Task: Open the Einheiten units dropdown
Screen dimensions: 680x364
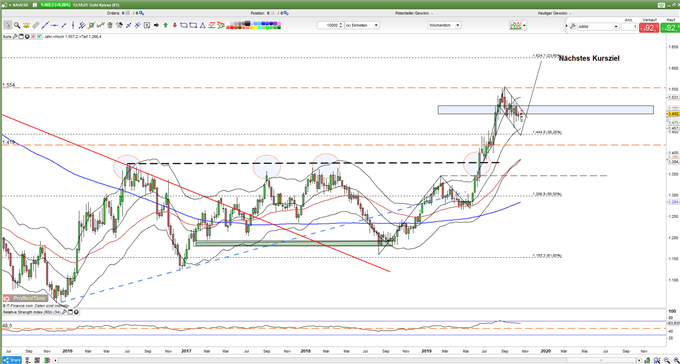Action: tap(362, 25)
